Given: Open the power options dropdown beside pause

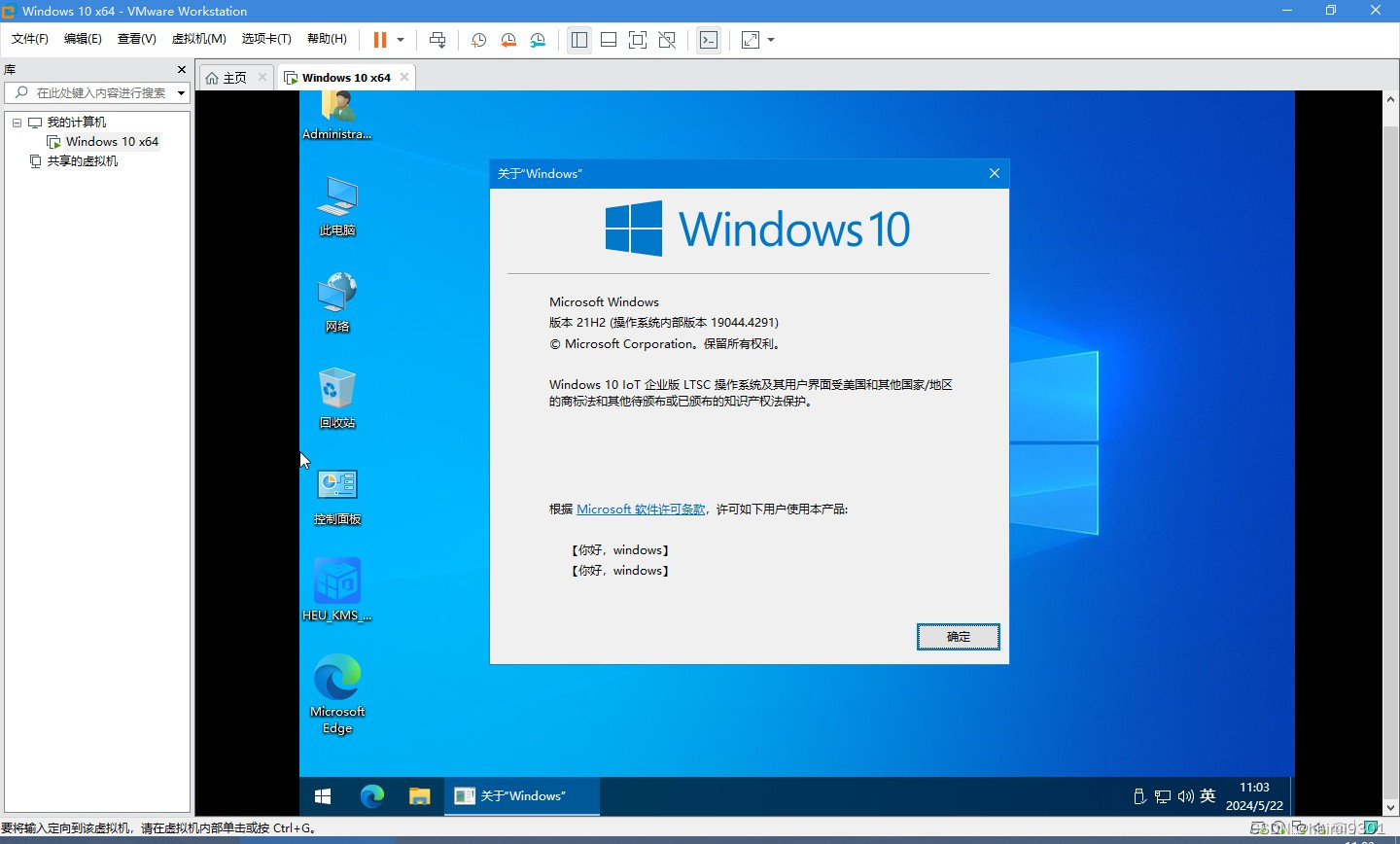Looking at the screenshot, I should point(401,40).
